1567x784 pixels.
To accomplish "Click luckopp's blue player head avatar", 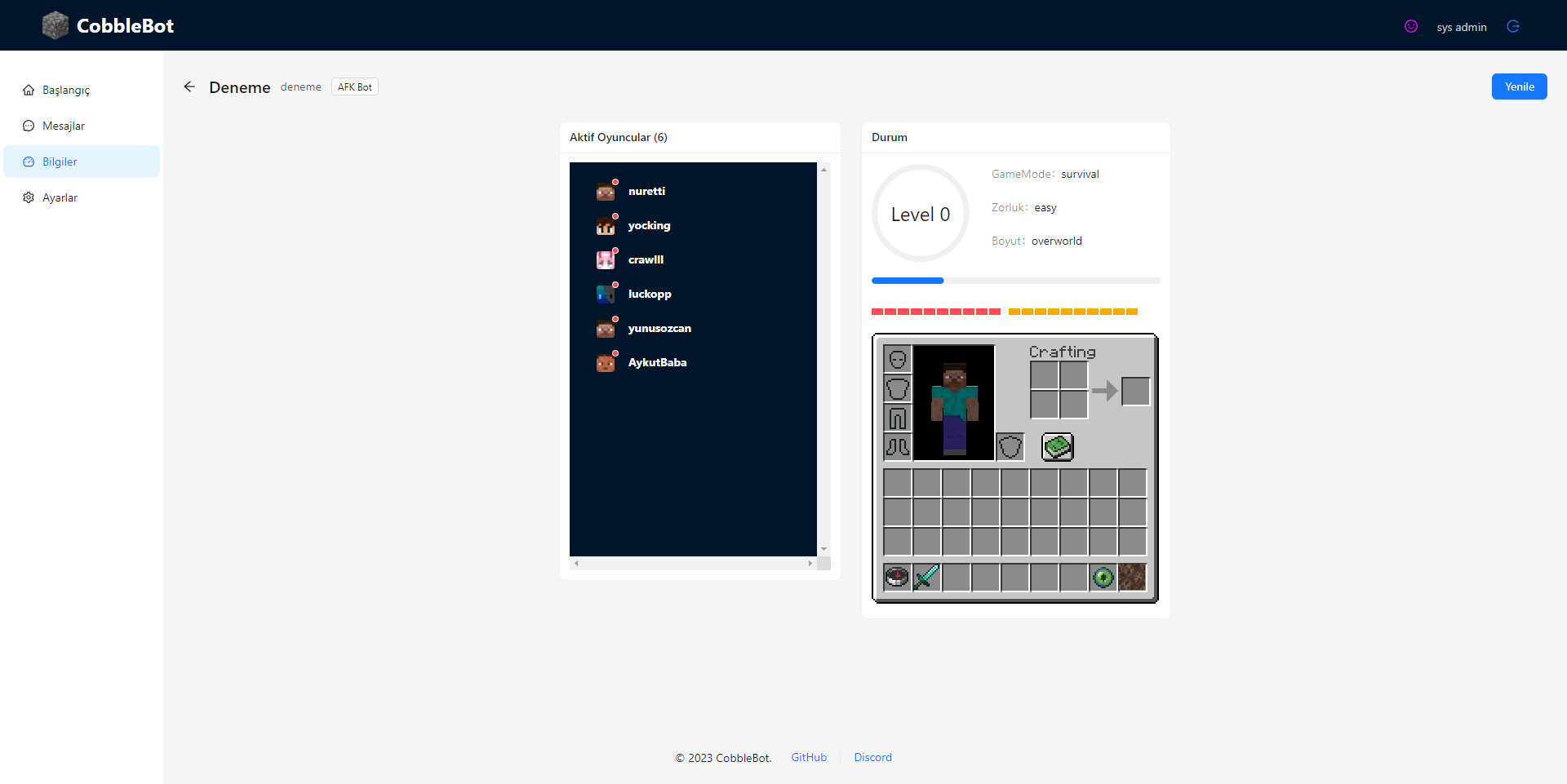I will (606, 295).
